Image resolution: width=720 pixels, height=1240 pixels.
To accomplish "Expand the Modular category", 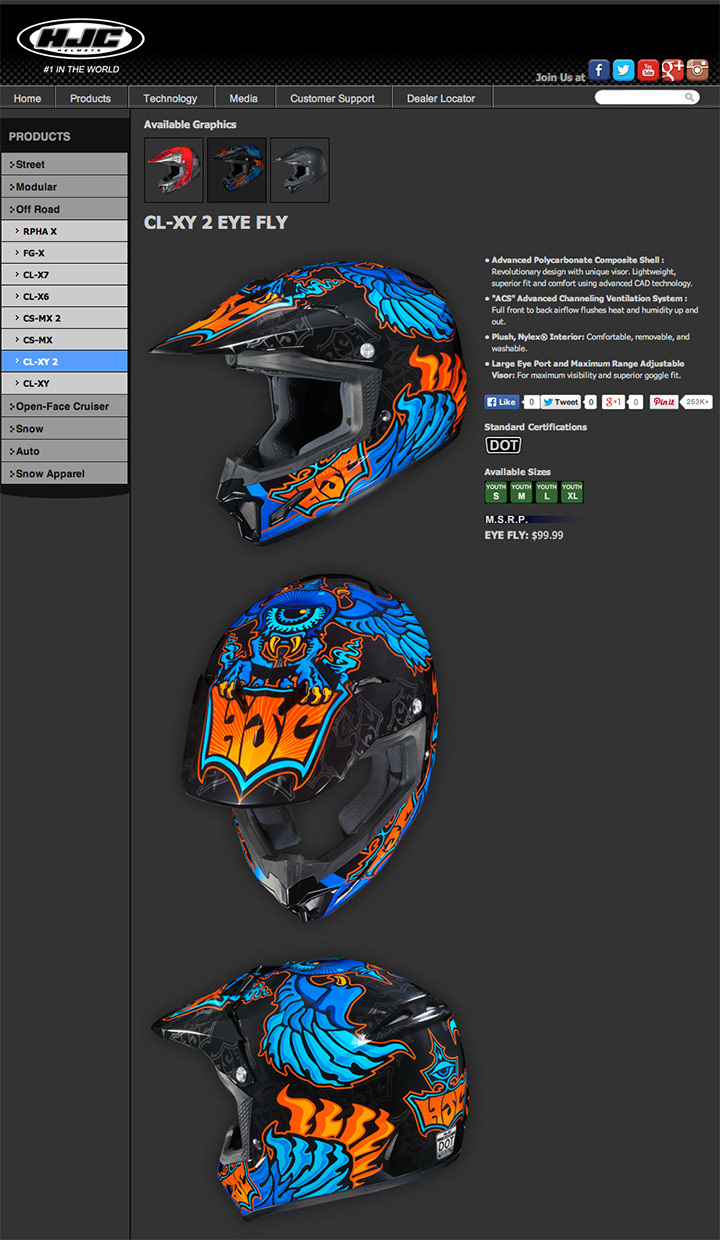I will coord(64,187).
